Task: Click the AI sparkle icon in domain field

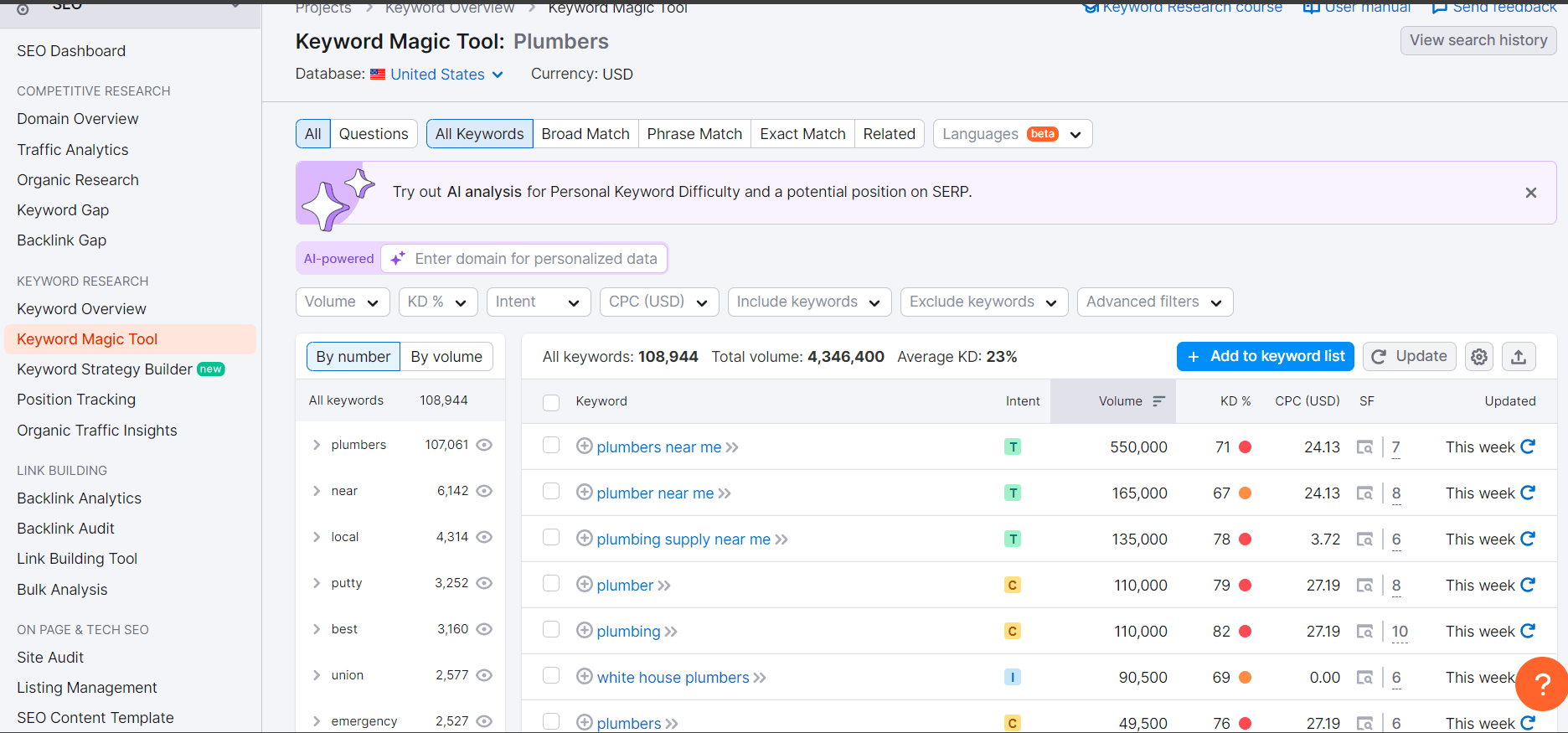Action: click(398, 258)
